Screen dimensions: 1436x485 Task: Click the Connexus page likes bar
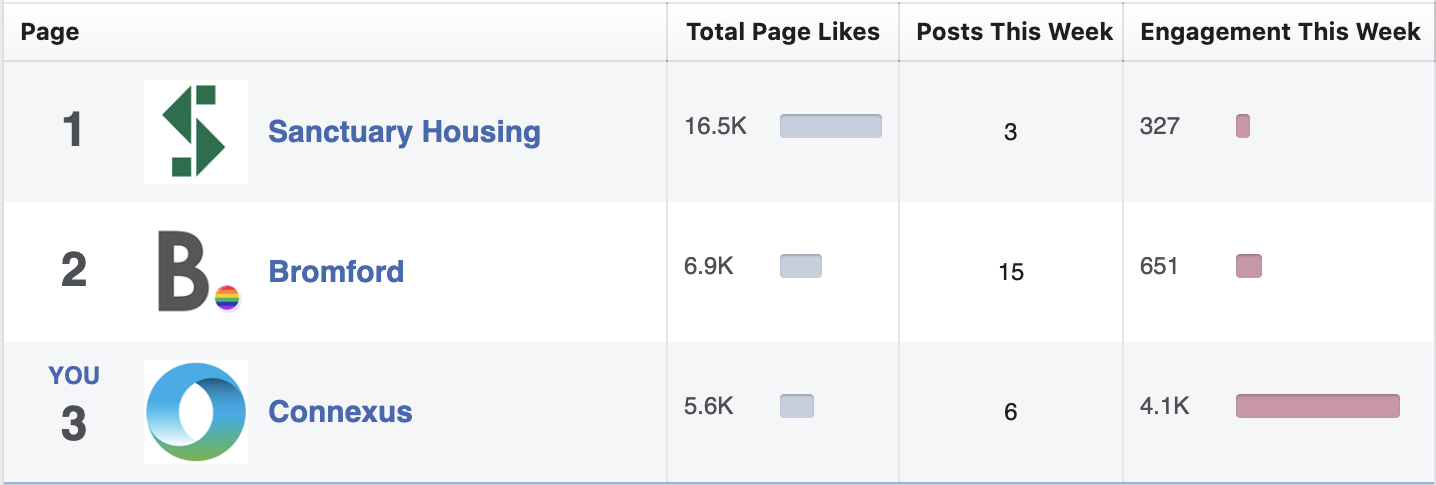coord(797,406)
